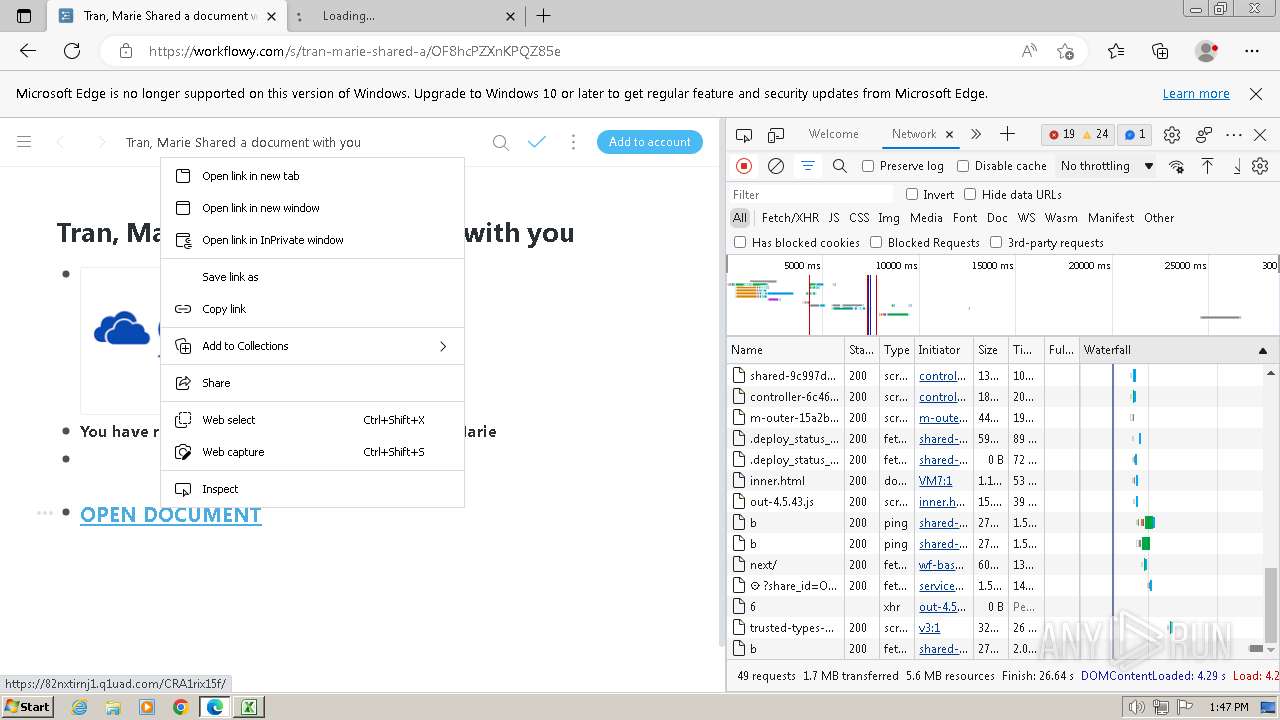The width and height of the screenshot is (1280, 720).
Task: Open network search magnifier
Action: (x=840, y=166)
